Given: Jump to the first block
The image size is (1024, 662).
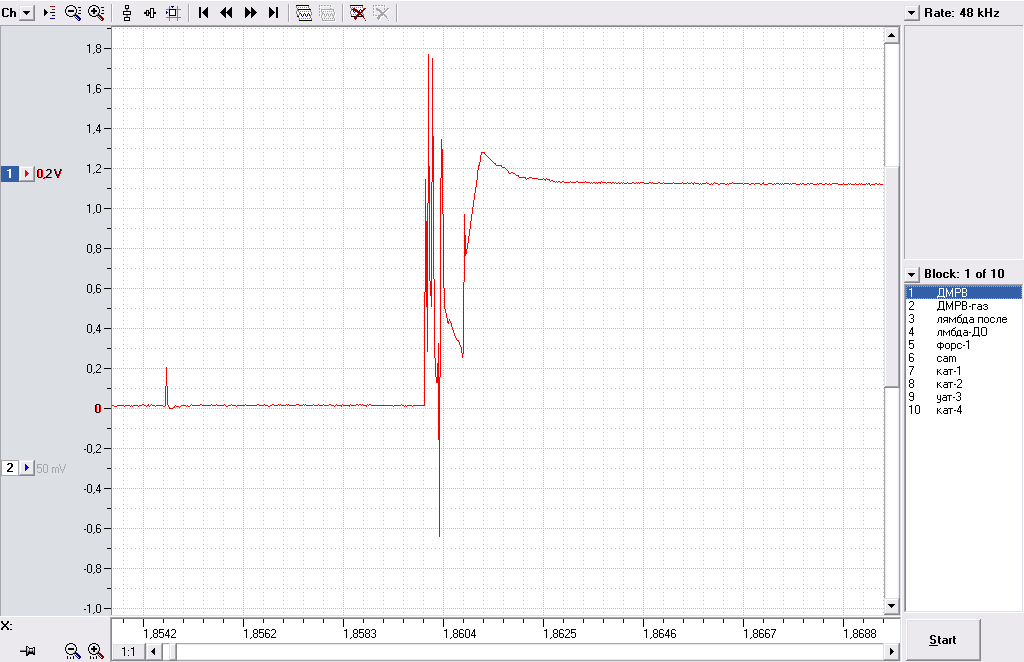Looking at the screenshot, I should click(203, 13).
